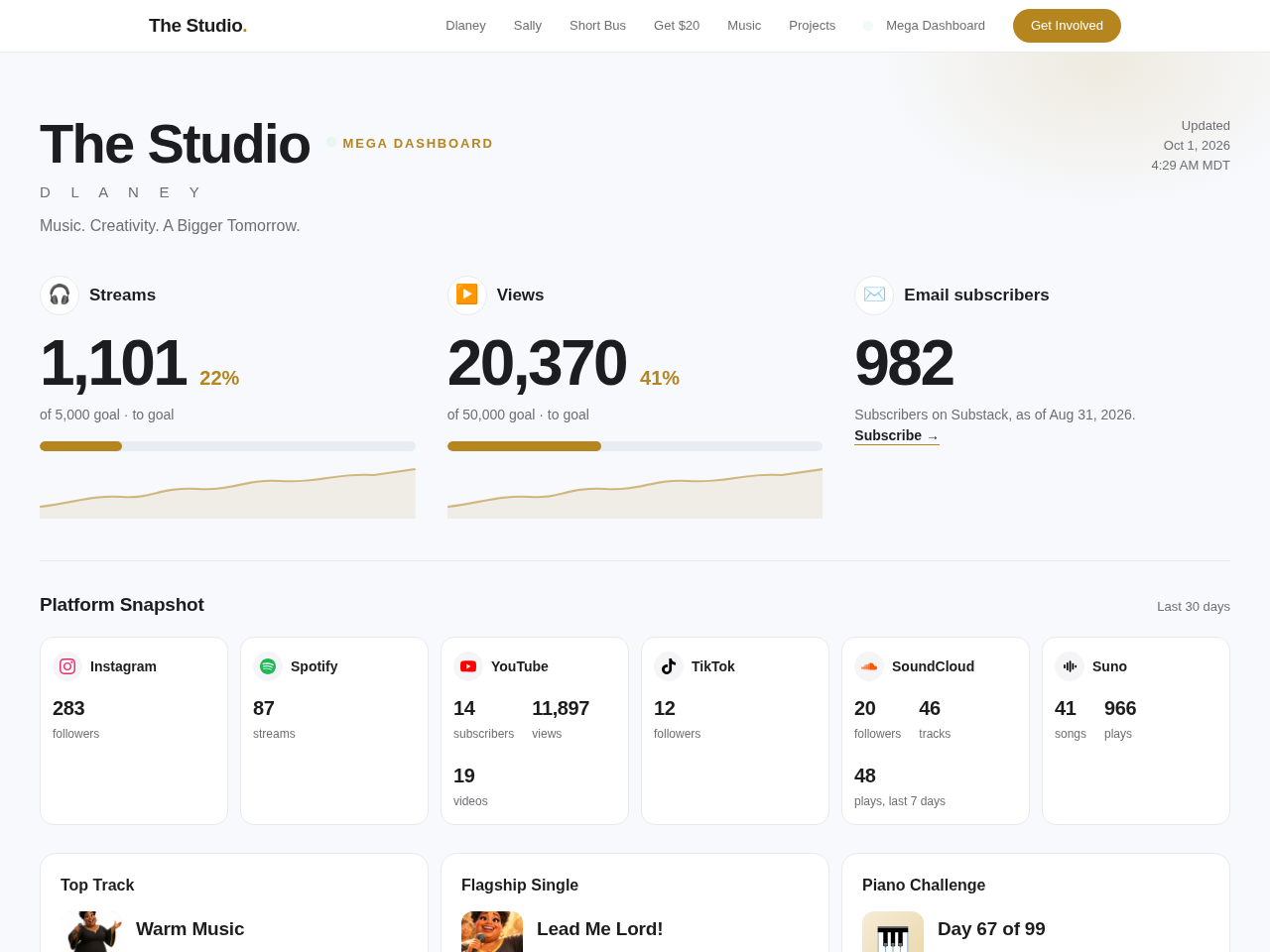Screen dimensions: 1270x952
Task: Follow the Subscribe link
Action: click(x=897, y=436)
